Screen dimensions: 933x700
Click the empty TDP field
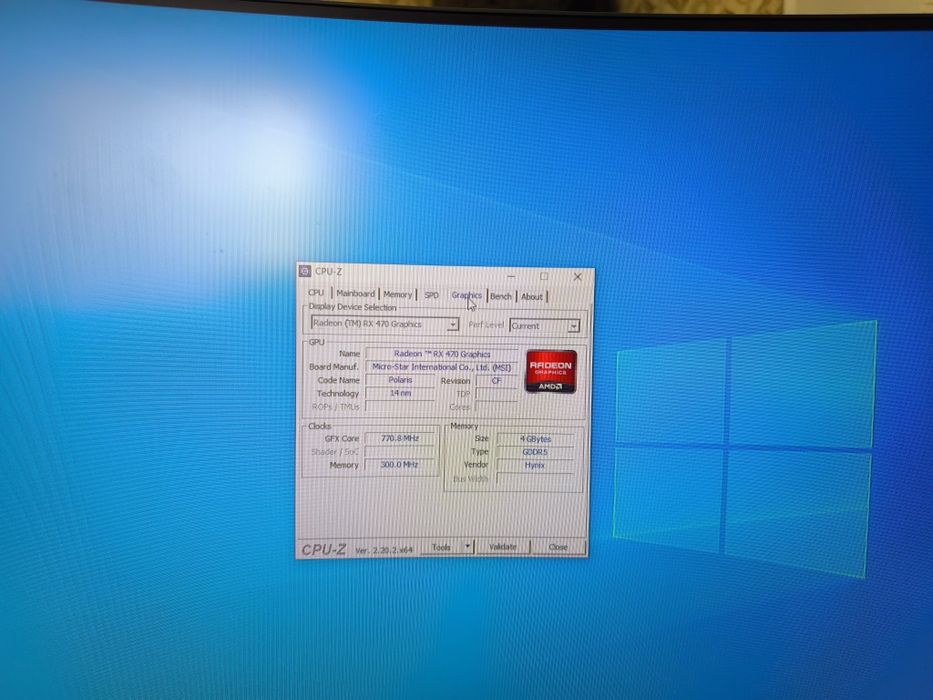[497, 394]
